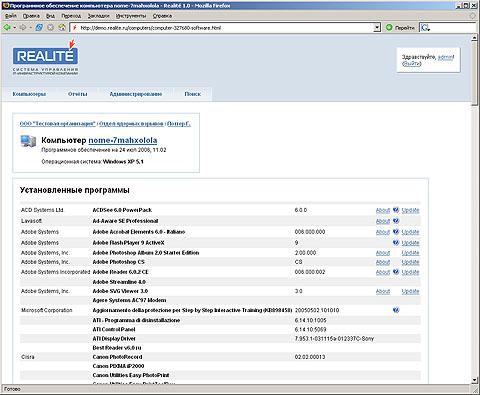This screenshot has height=395, width=480.
Task: Open the Закладки menu
Action: (99, 16)
